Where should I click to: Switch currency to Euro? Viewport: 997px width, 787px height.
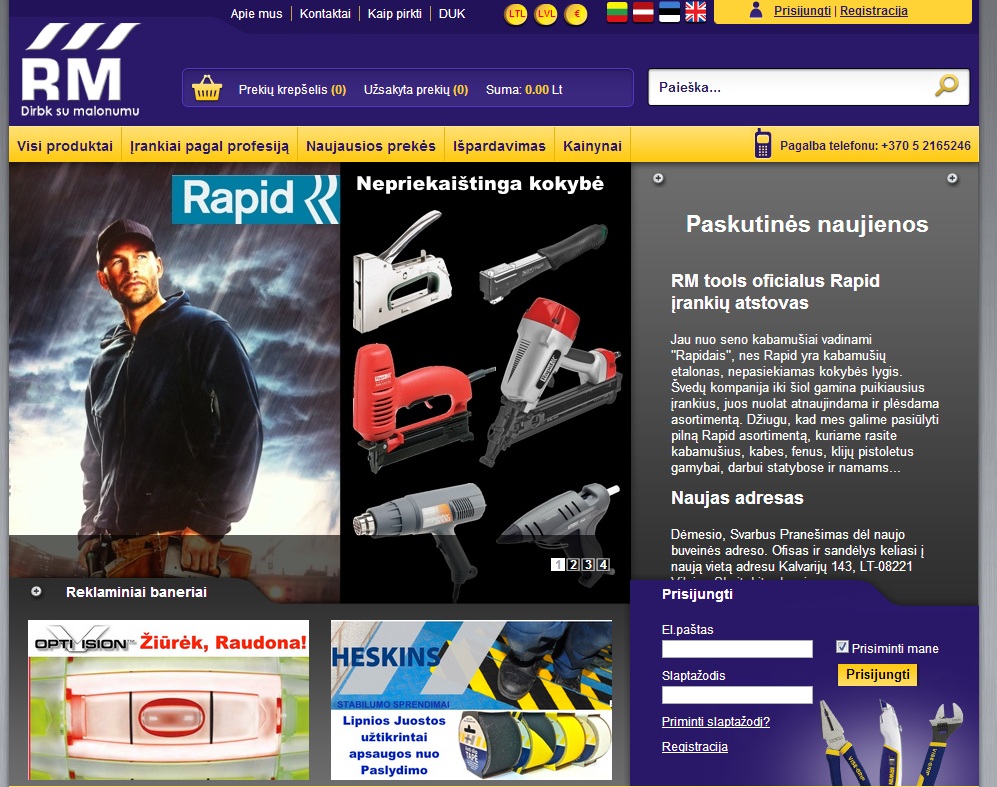pyautogui.click(x=576, y=14)
